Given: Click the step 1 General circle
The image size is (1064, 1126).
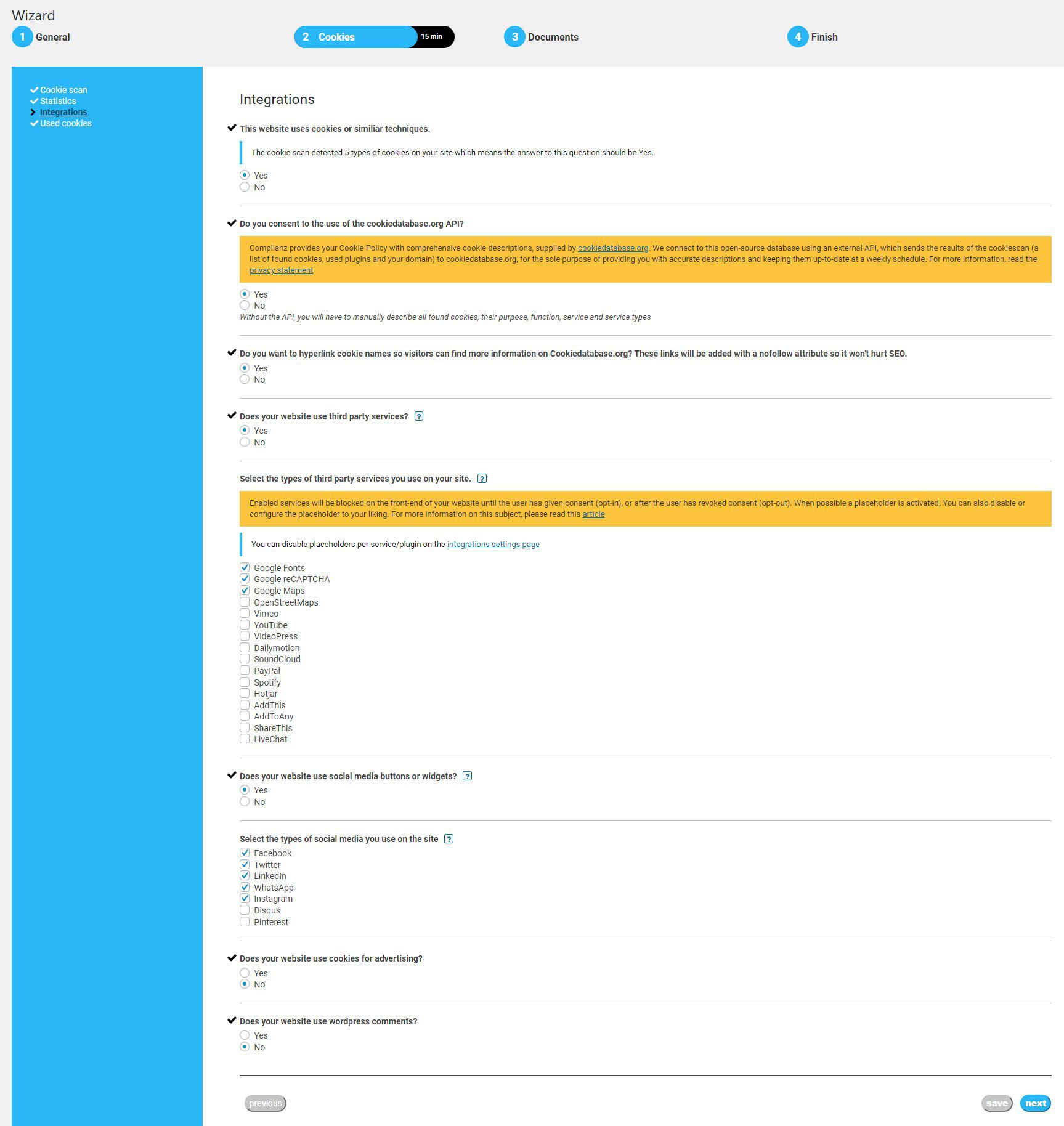Looking at the screenshot, I should [22, 37].
